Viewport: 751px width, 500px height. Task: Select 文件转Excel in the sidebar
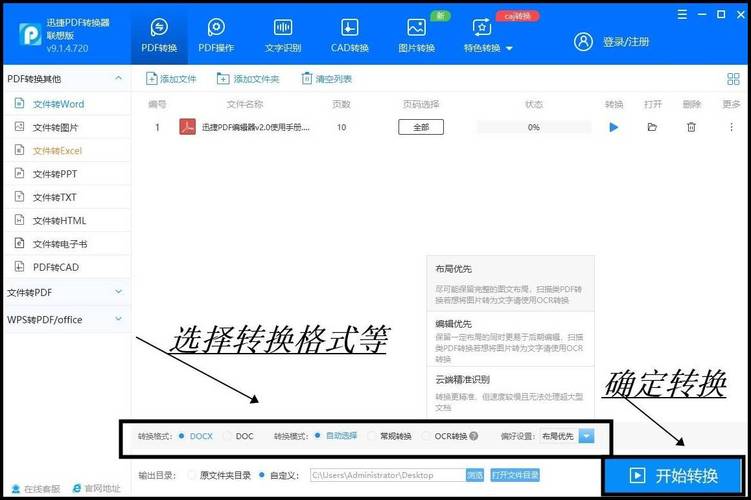pyautogui.click(x=57, y=151)
